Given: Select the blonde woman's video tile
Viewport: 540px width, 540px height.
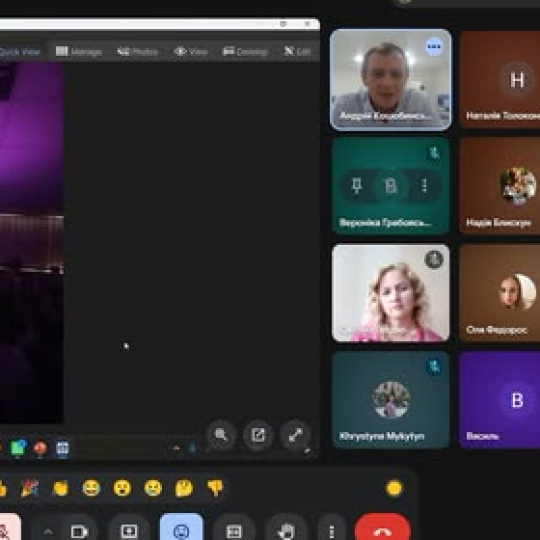Looking at the screenshot, I should (x=391, y=293).
